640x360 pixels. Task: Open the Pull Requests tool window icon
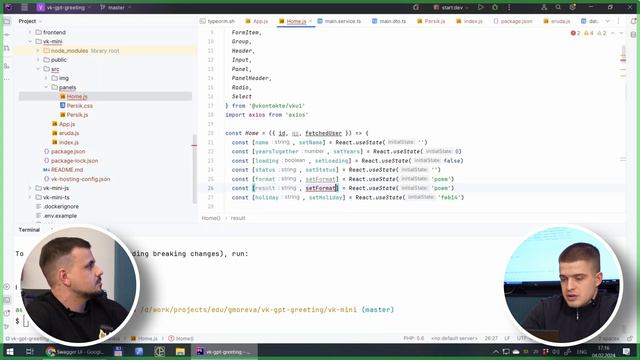[x=7, y=49]
